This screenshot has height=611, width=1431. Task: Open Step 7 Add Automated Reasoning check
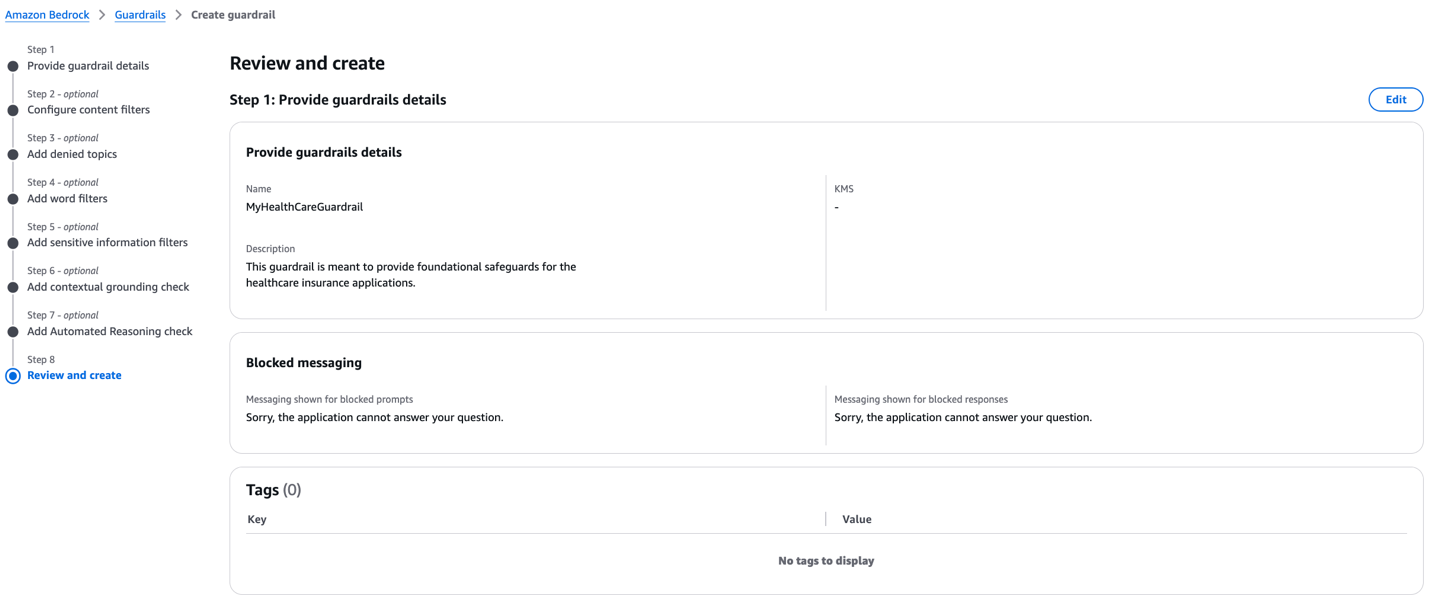pos(109,331)
